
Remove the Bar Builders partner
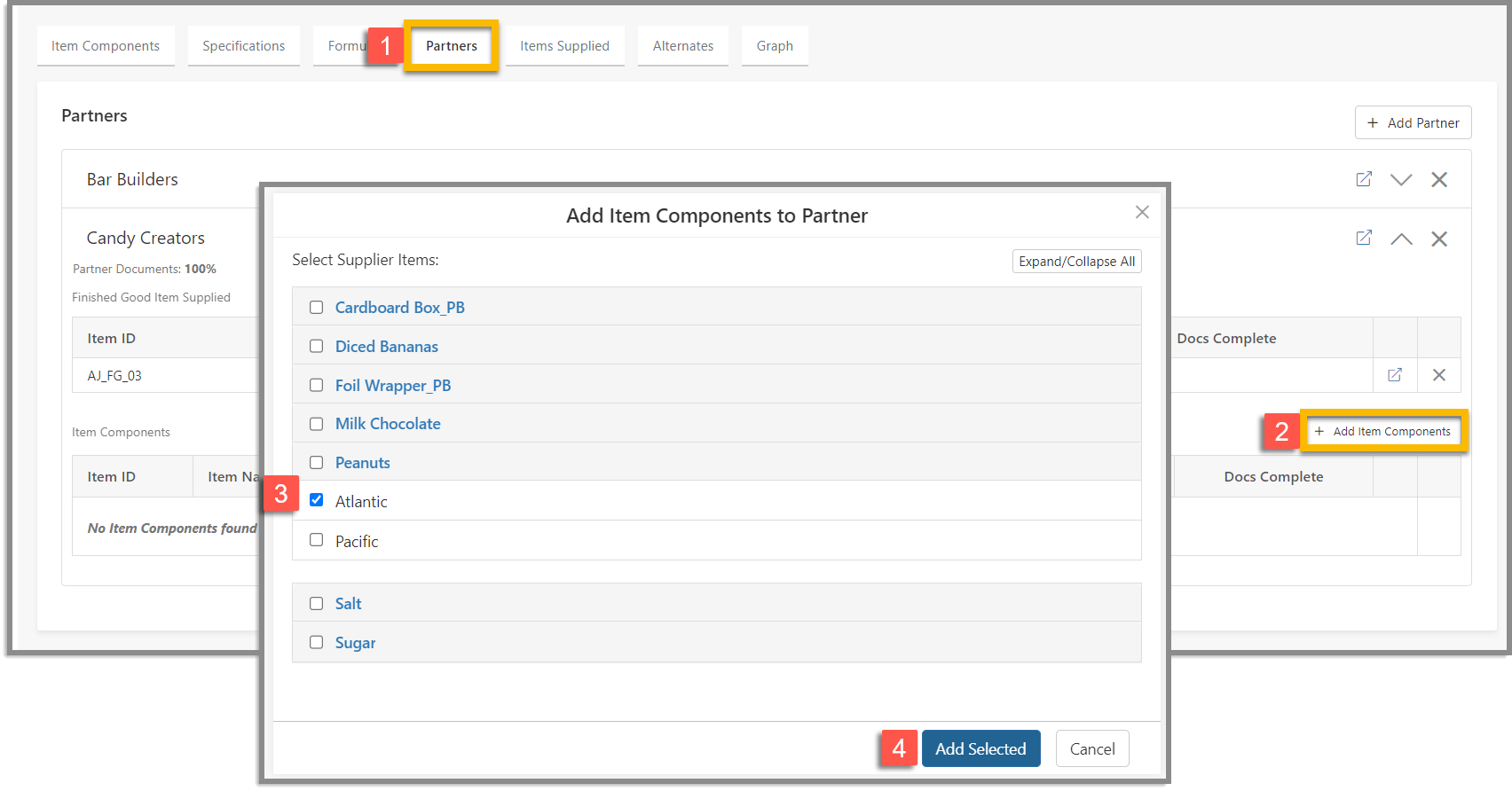pos(1439,180)
